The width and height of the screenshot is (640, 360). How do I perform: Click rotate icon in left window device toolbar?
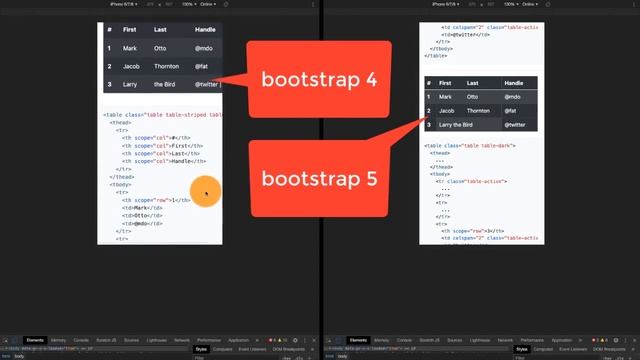226,4
